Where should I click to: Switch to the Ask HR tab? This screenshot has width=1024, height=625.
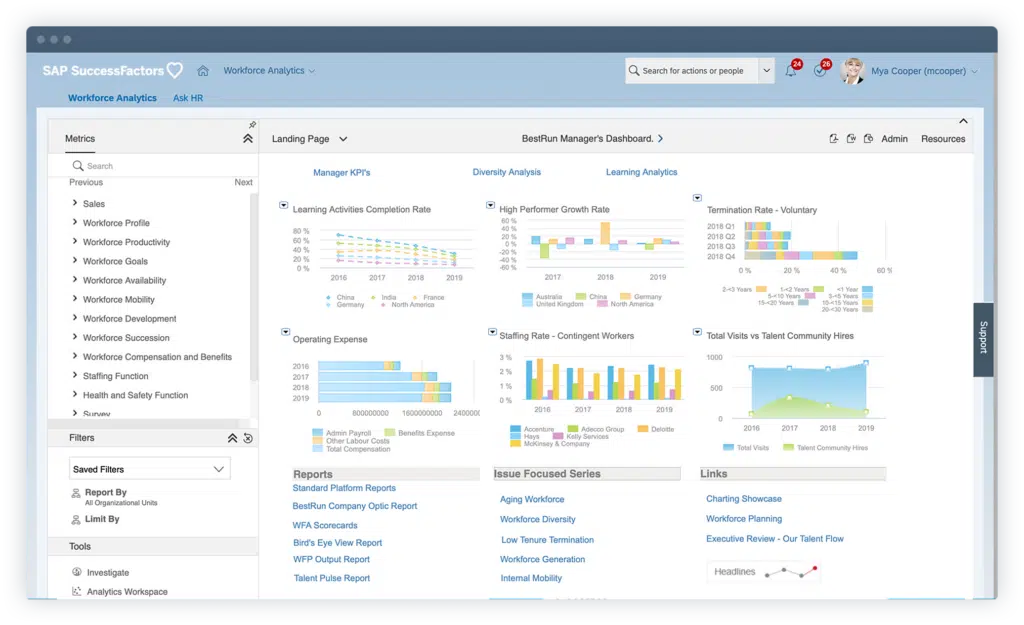click(188, 98)
